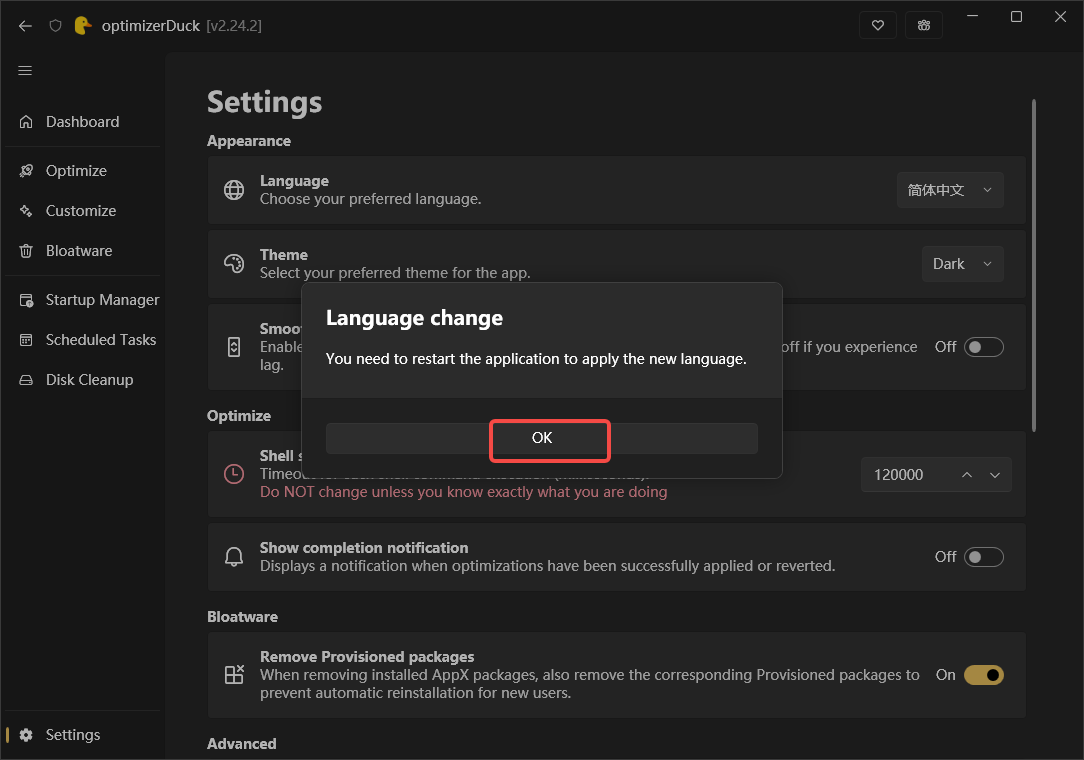Screen dimensions: 1084x760
Task: Open the Customize page
Action: [x=83, y=211]
